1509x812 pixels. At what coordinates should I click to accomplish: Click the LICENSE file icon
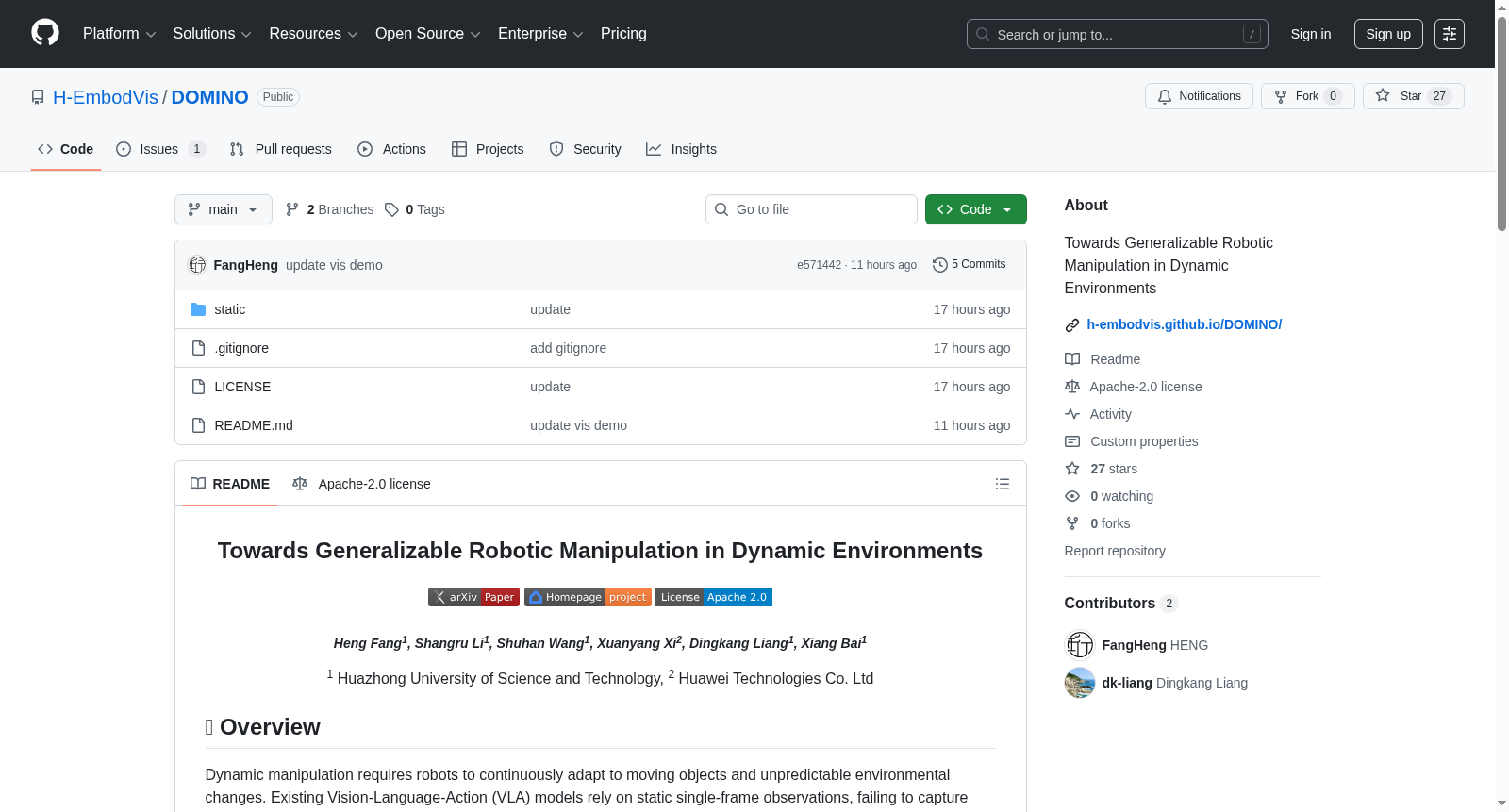[x=198, y=387]
